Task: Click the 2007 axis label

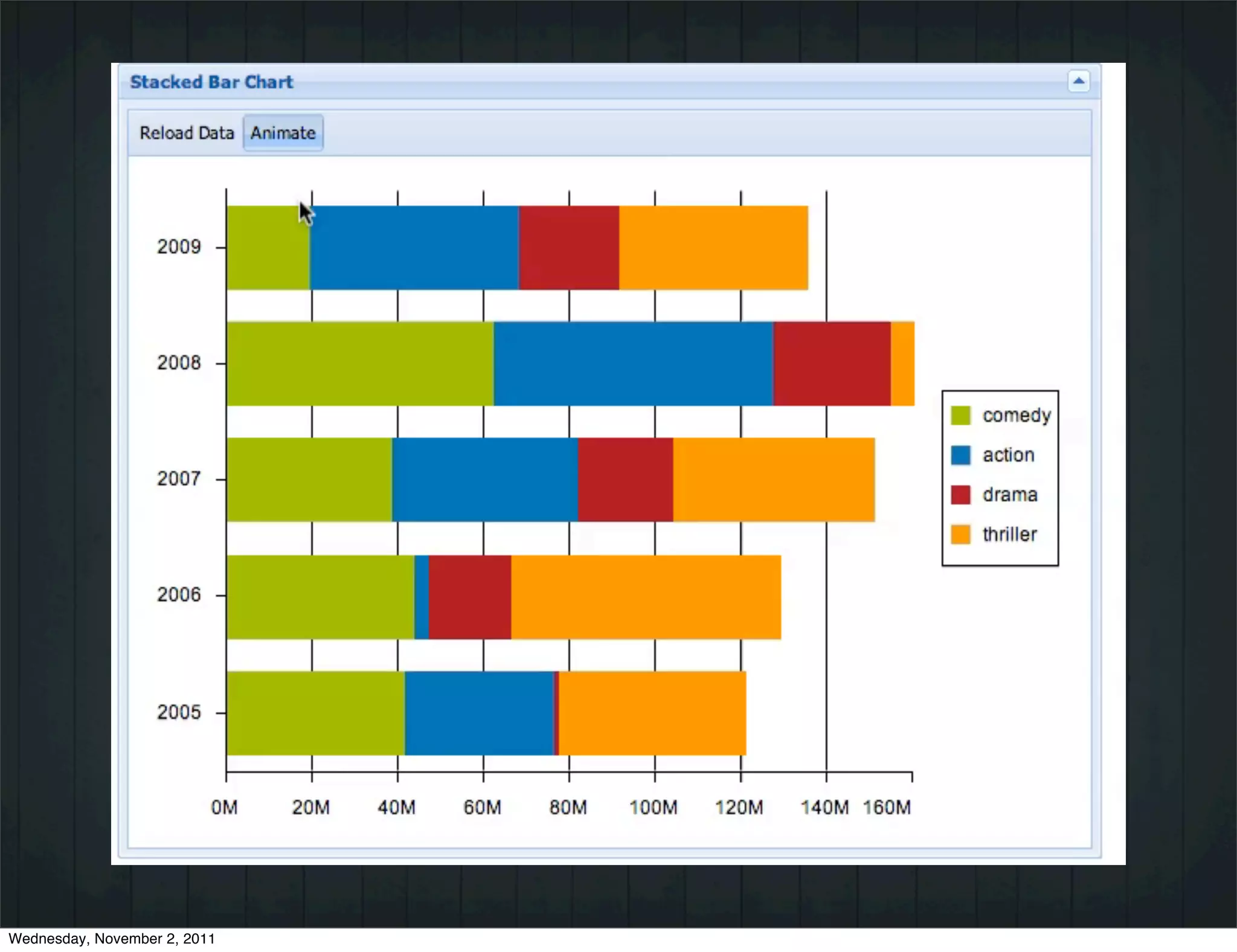Action: click(179, 479)
